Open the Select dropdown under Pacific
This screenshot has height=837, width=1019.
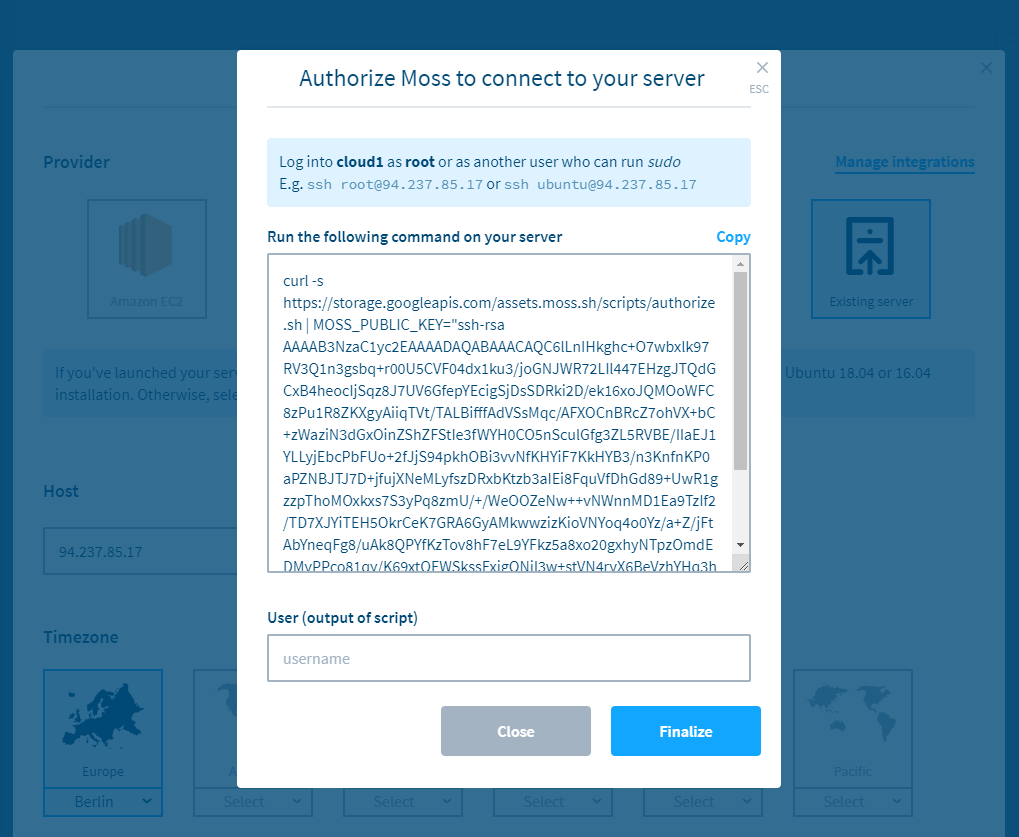pos(852,801)
